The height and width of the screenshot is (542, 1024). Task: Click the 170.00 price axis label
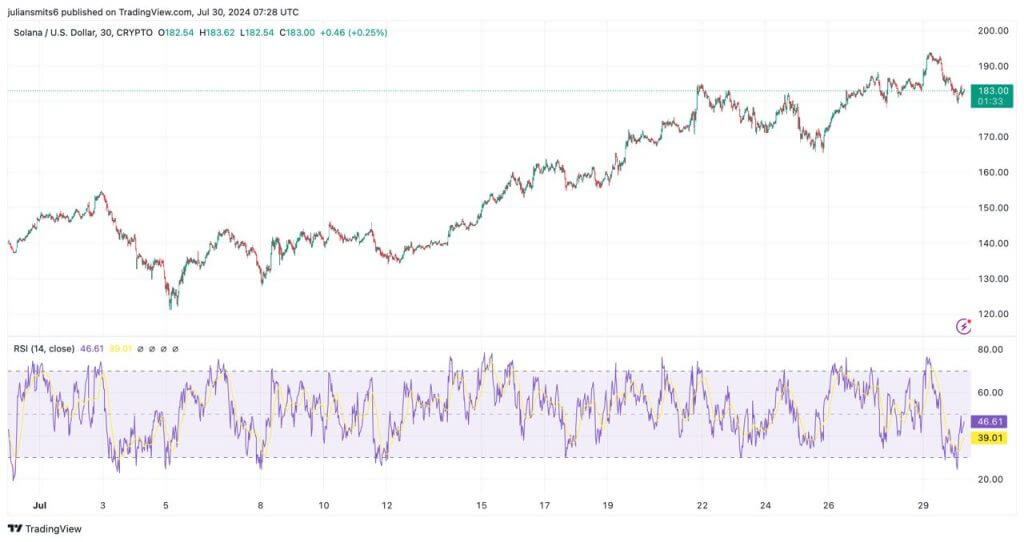(993, 137)
